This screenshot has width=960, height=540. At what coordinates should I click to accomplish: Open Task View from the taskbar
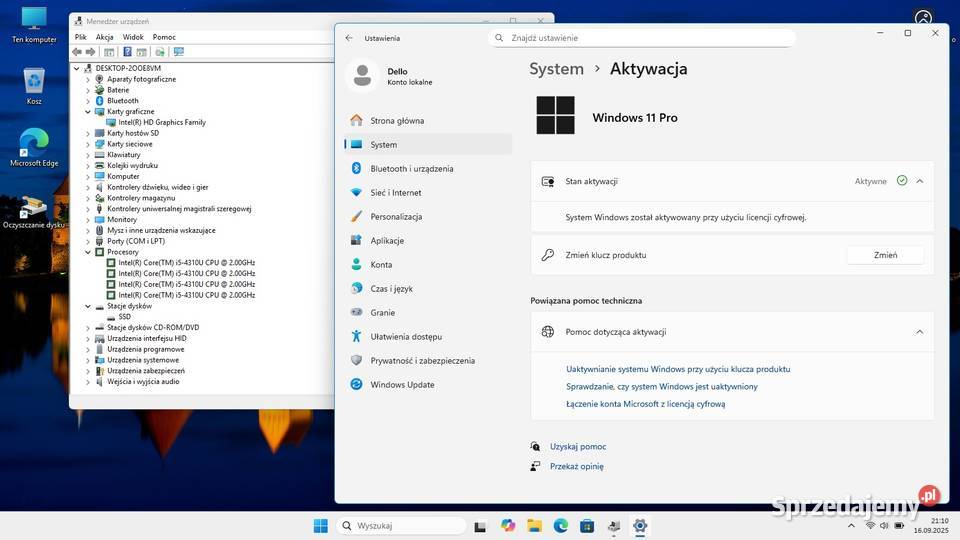[x=480, y=526]
